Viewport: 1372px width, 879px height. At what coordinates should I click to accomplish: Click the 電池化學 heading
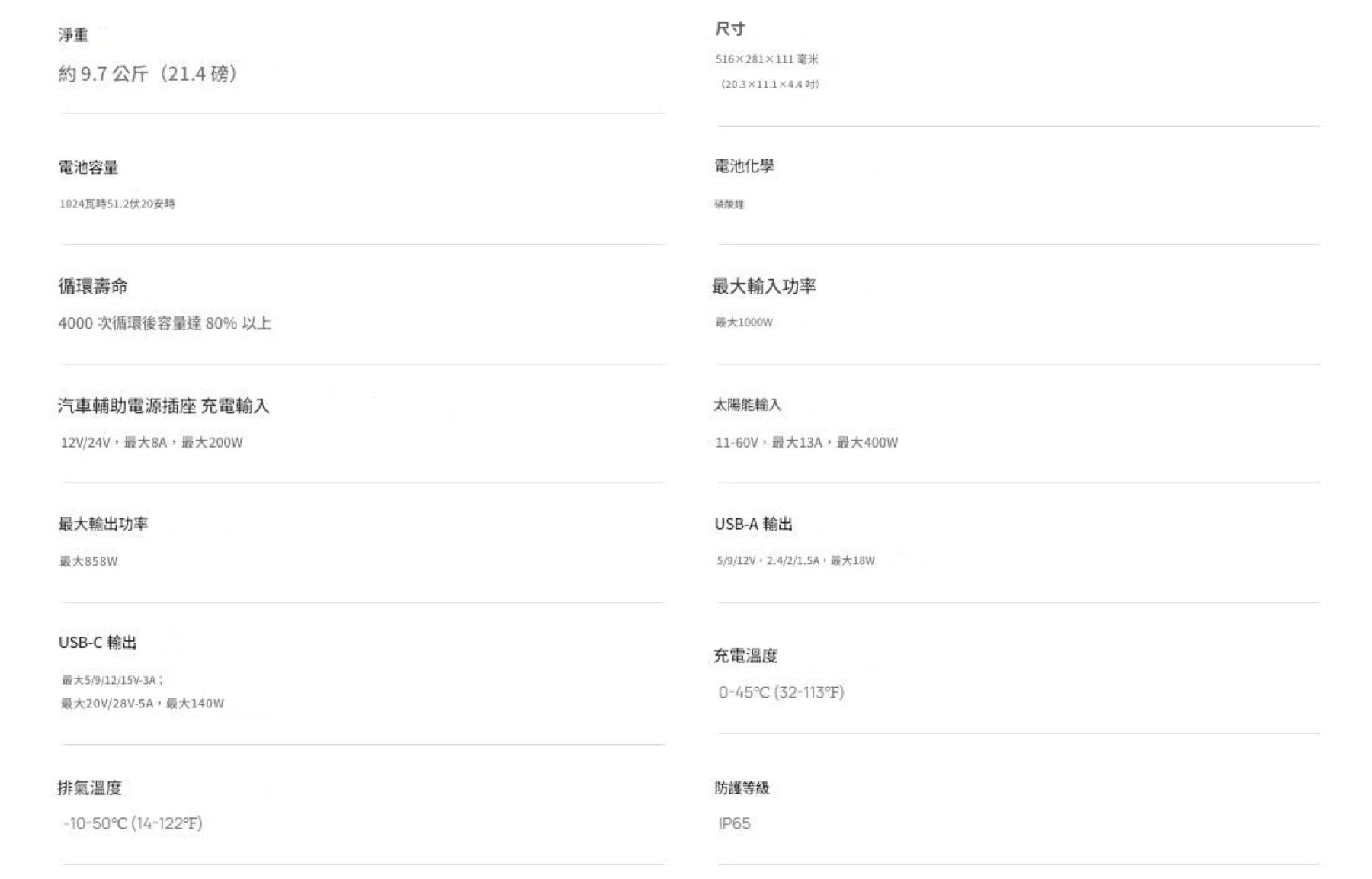(744, 166)
